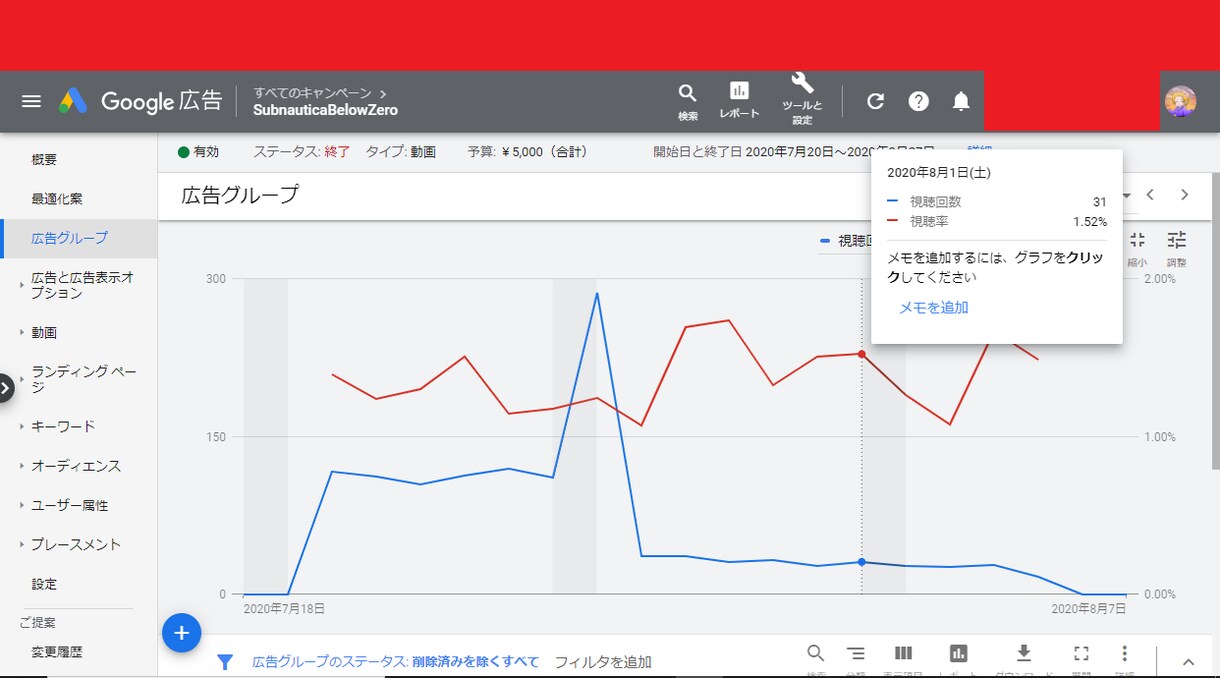Open the hamburger main menu

point(31,101)
